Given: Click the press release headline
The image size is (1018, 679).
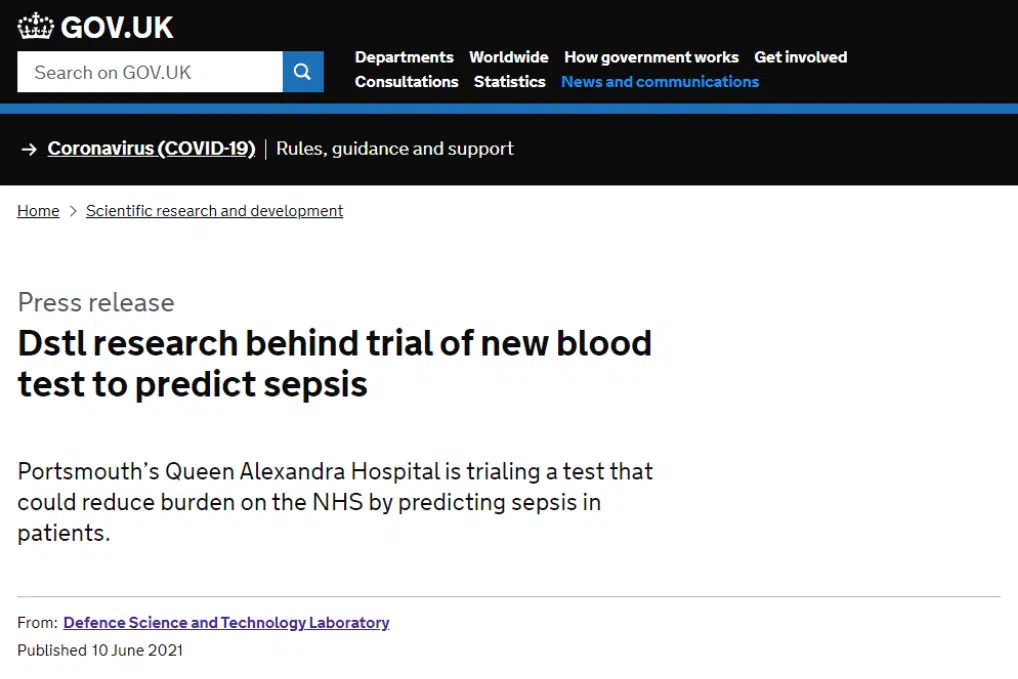Looking at the screenshot, I should [334, 364].
